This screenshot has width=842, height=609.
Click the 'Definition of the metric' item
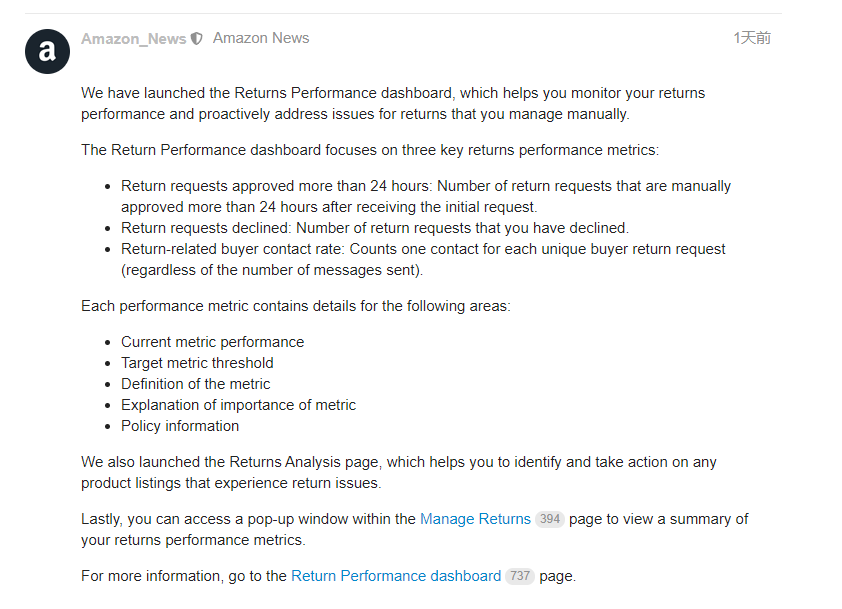tap(195, 384)
